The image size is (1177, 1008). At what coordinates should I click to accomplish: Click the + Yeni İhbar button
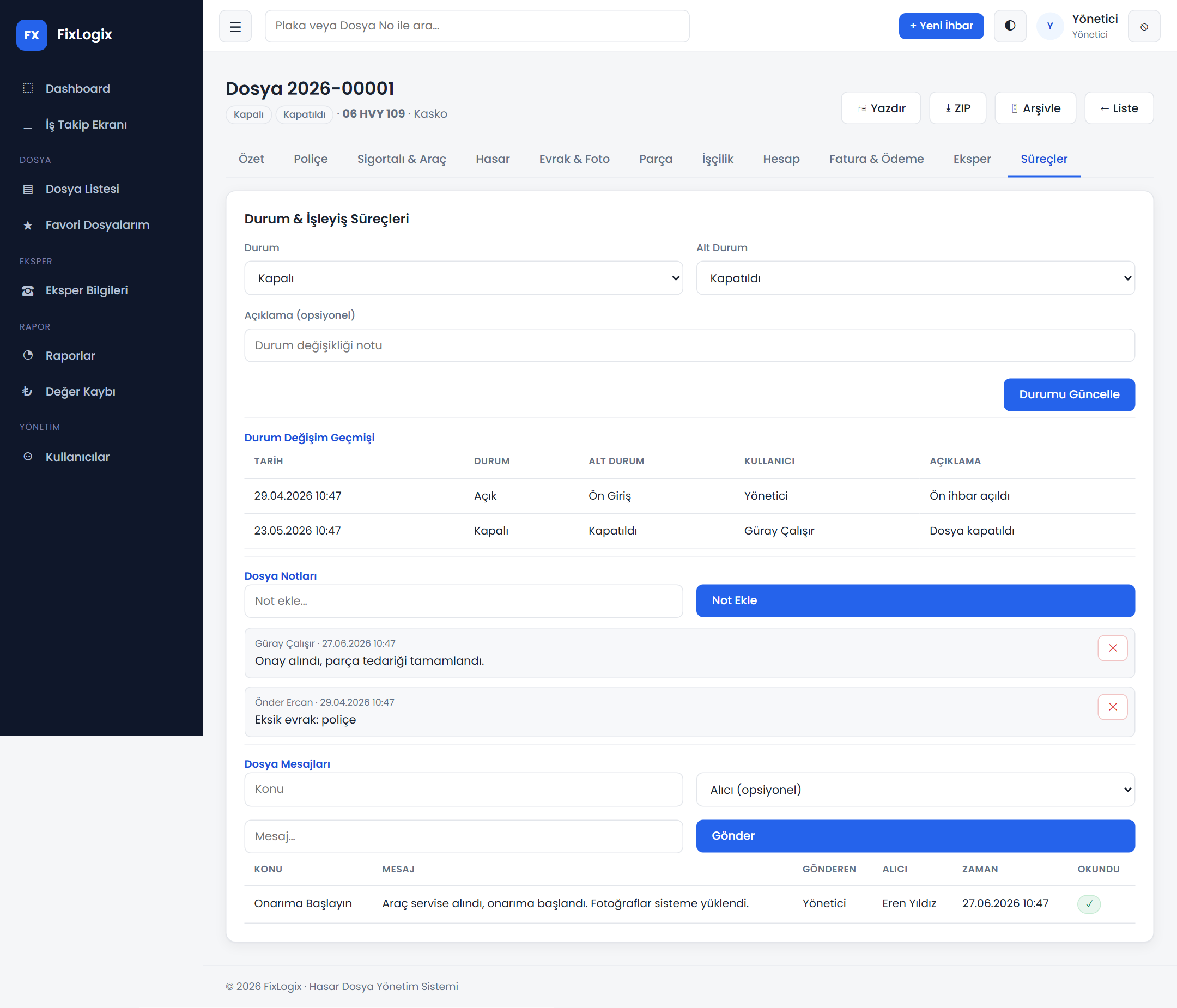pyautogui.click(x=941, y=26)
